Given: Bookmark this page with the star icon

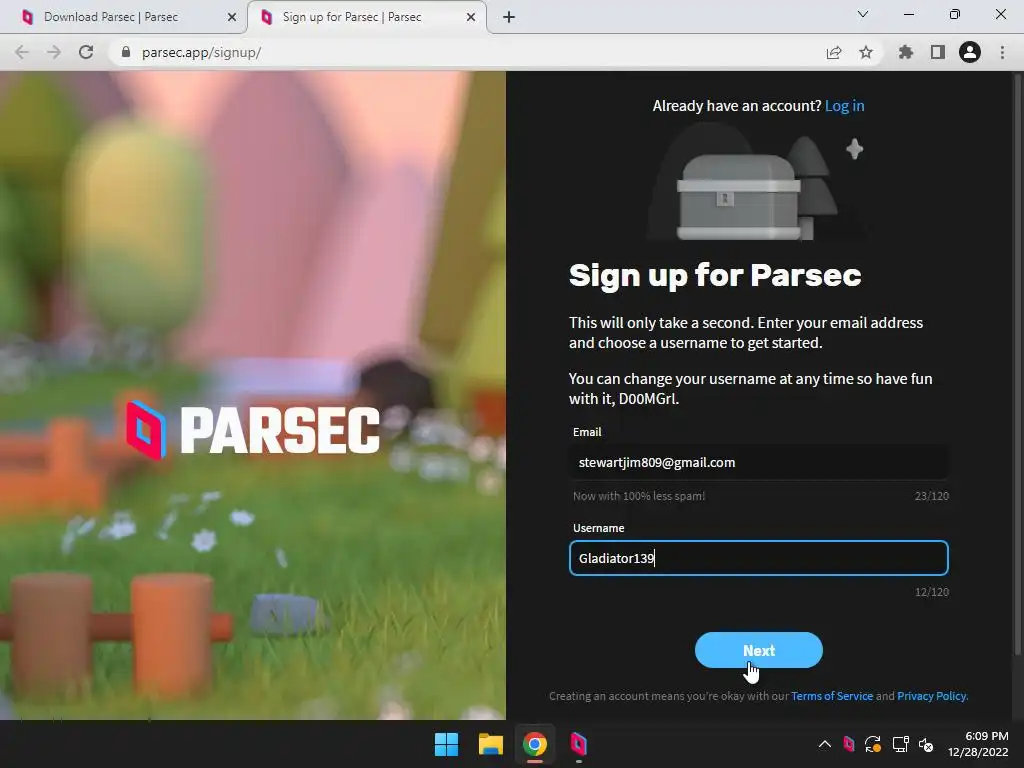Looking at the screenshot, I should click(x=866, y=52).
